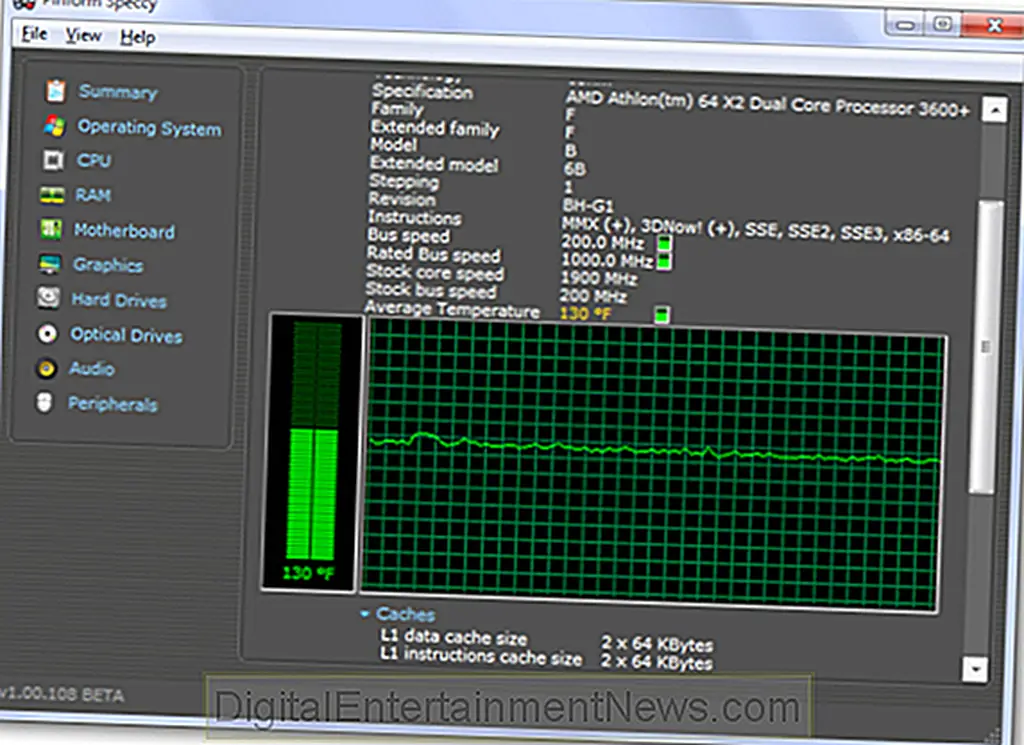This screenshot has width=1024, height=745.
Task: Open the Operating System section
Action: [x=150, y=127]
